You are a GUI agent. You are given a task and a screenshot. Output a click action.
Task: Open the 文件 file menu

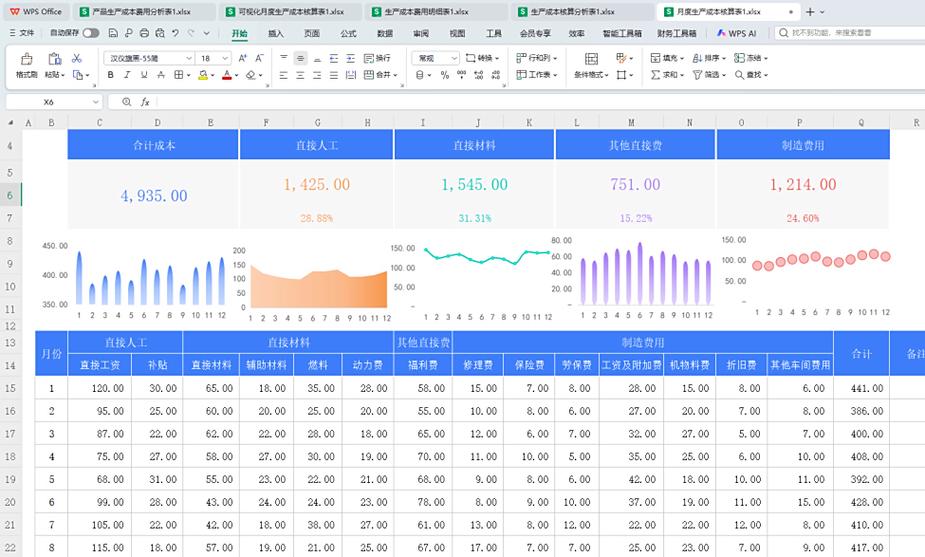(22, 33)
